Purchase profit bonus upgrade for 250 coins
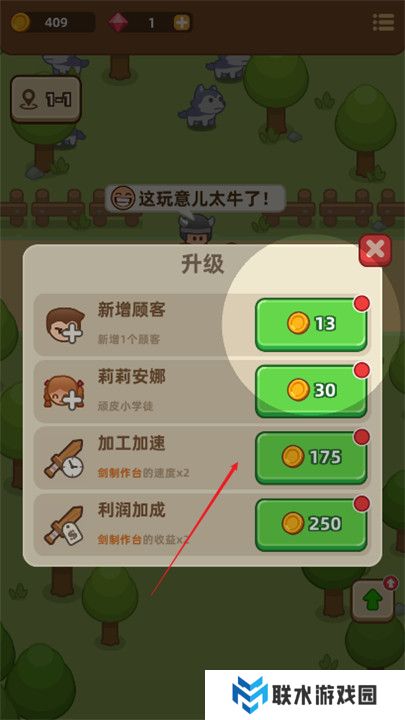Image resolution: width=405 pixels, height=720 pixels. [311, 524]
